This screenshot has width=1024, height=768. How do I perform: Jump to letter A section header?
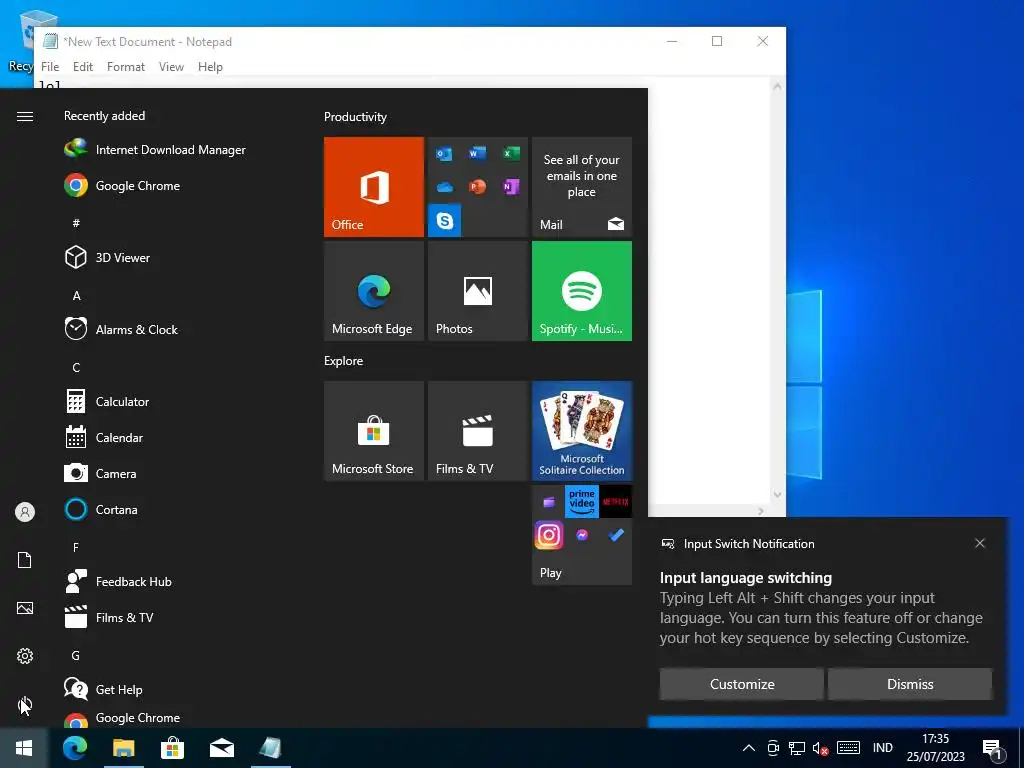click(x=76, y=296)
